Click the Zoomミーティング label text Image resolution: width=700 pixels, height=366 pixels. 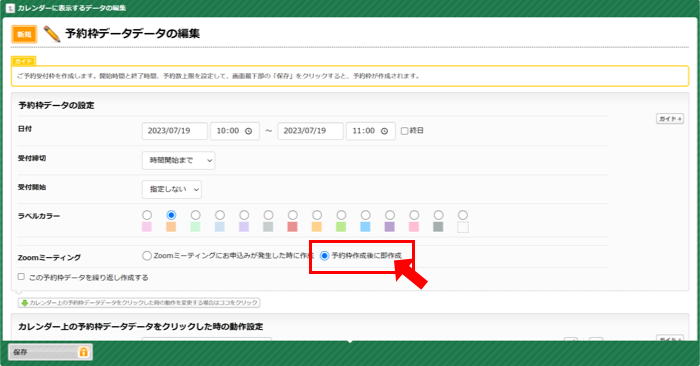pyautogui.click(x=49, y=258)
